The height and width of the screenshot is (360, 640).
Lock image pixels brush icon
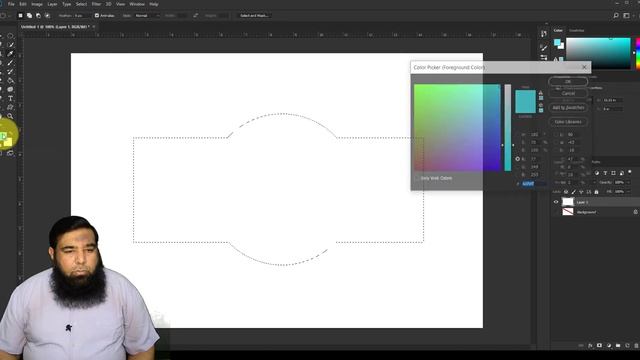[573, 192]
